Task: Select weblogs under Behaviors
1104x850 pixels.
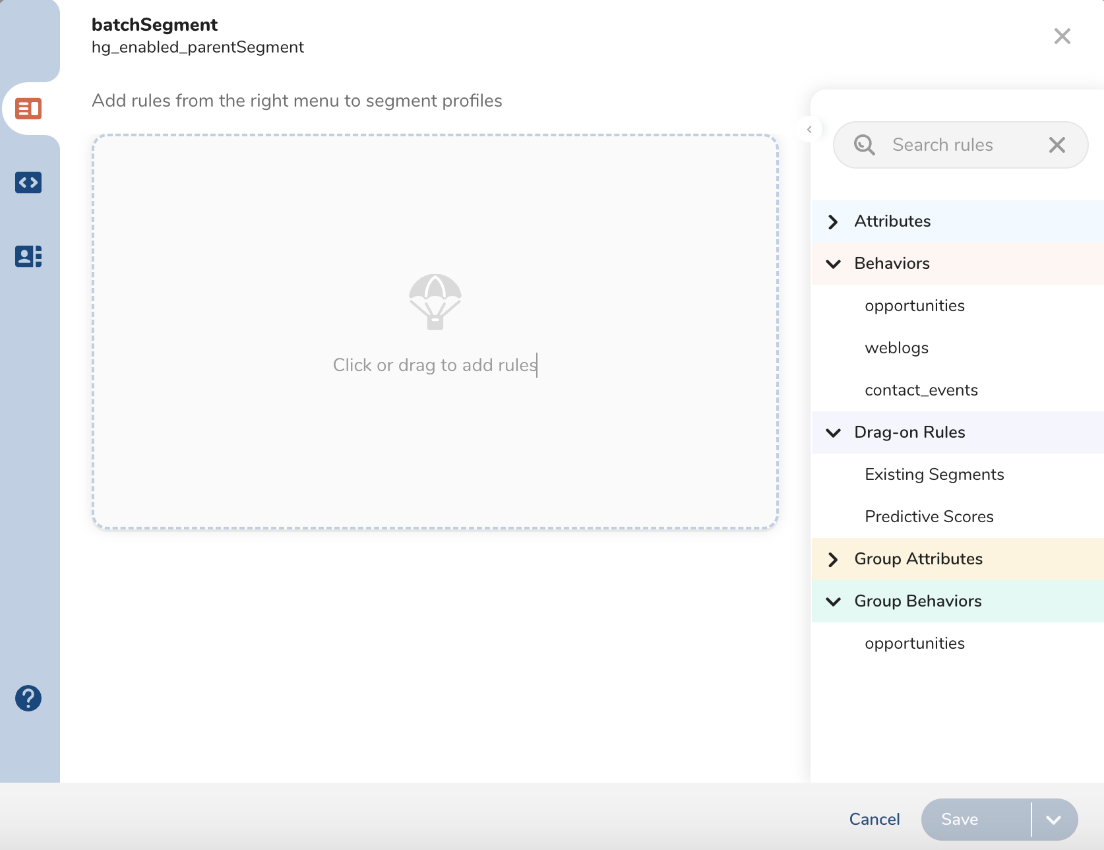Action: pos(896,348)
